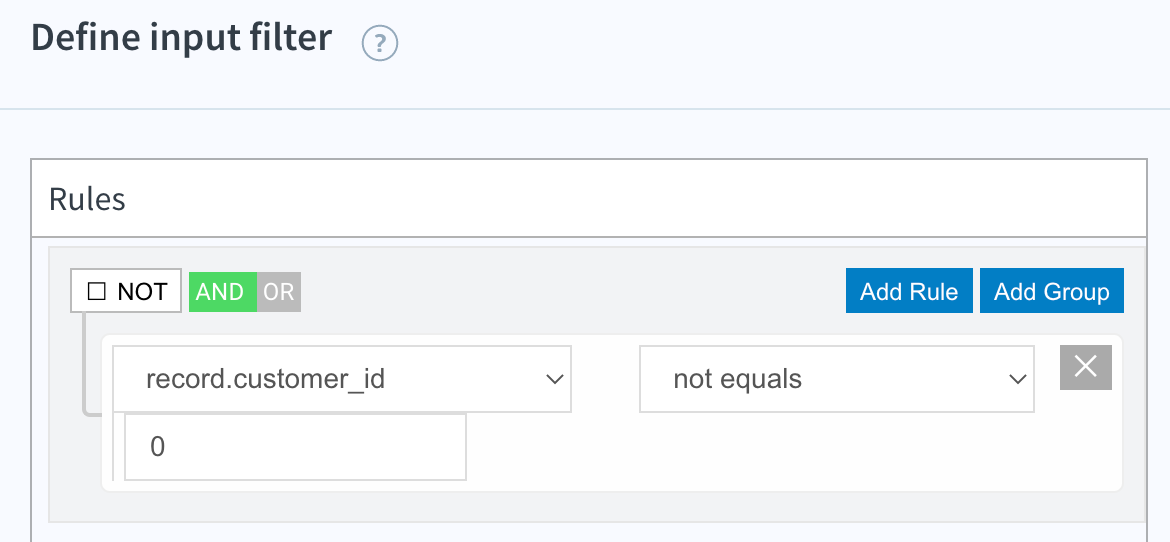The width and height of the screenshot is (1170, 542).
Task: Switch the group condition to OR
Action: point(279,291)
